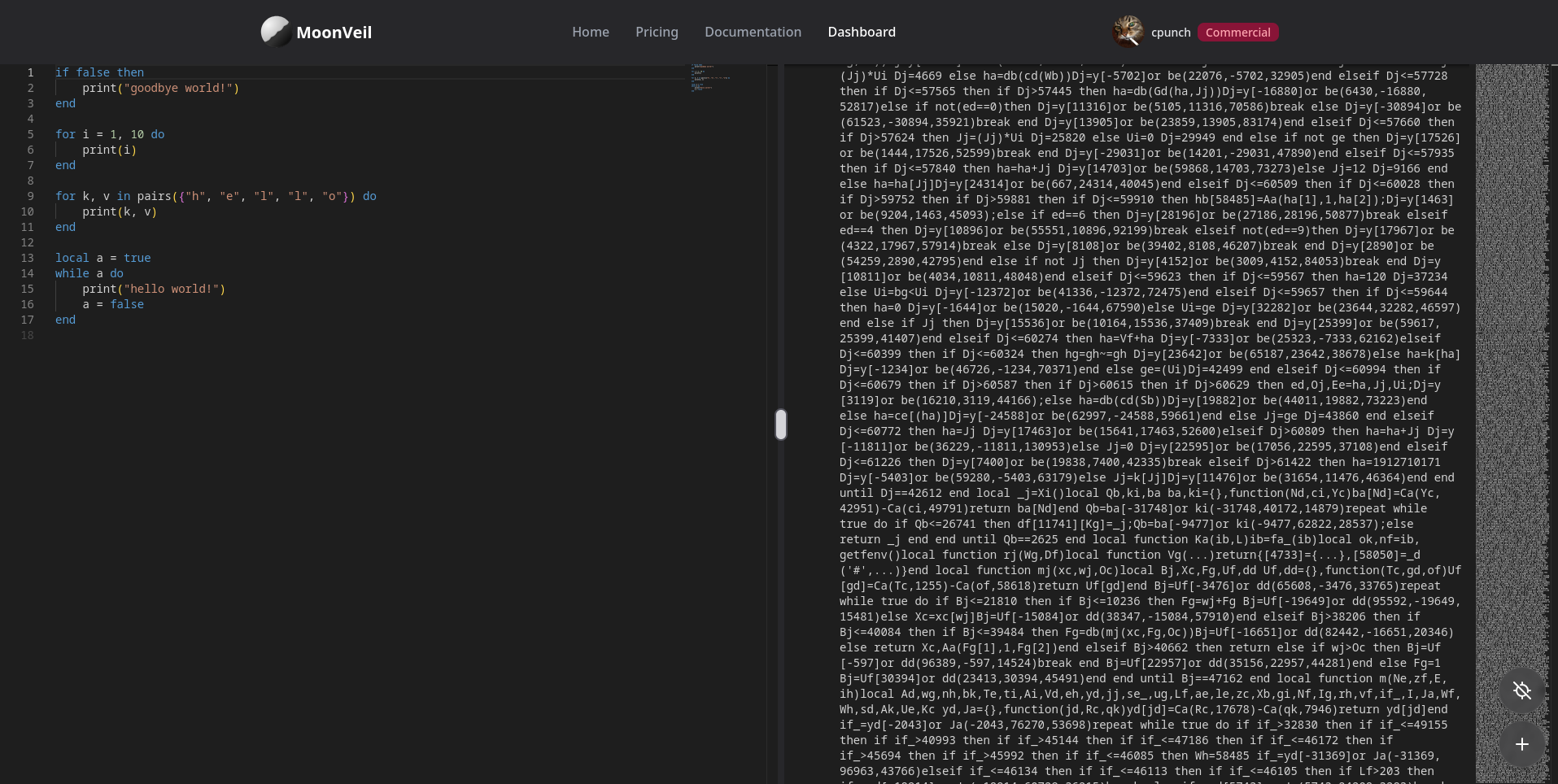The height and width of the screenshot is (784, 1558).
Task: Click the print("hello world!") line
Action: (x=154, y=289)
